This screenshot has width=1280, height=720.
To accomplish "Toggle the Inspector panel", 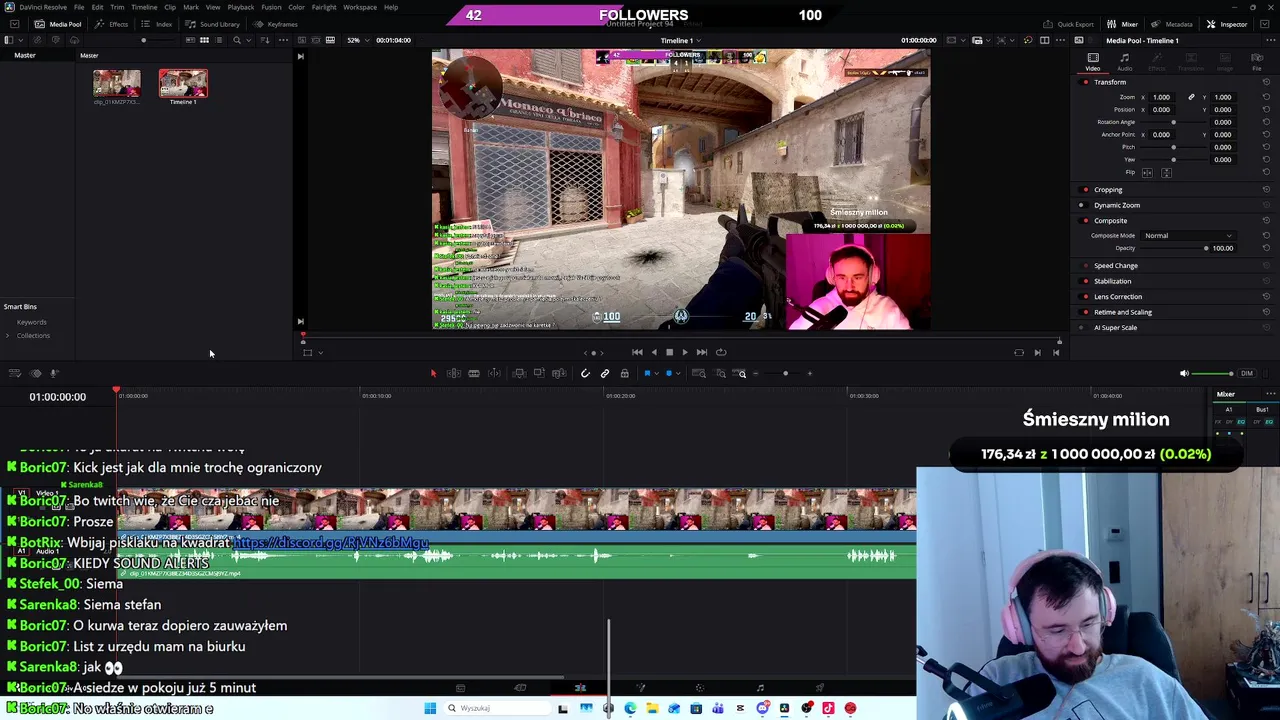I will (x=1227, y=24).
